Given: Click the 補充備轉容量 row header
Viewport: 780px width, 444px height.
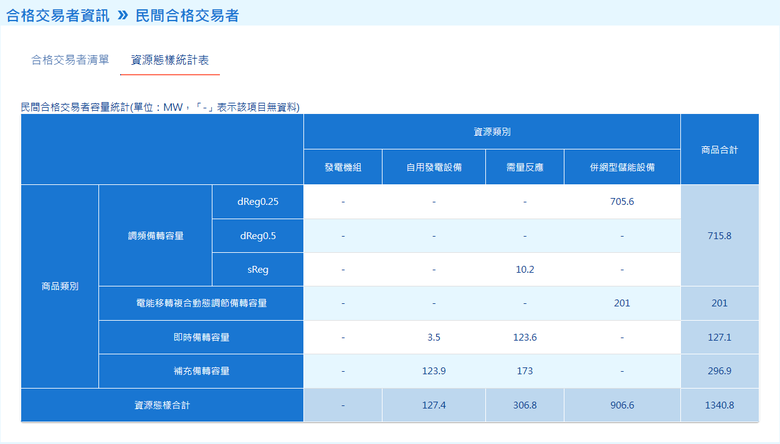Looking at the screenshot, I should 201,371.
